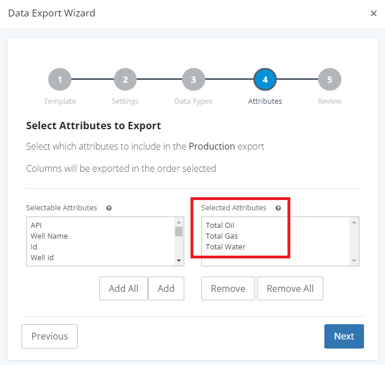This screenshot has width=385, height=365.
Task: Go back with the Previous button
Action: (x=50, y=336)
